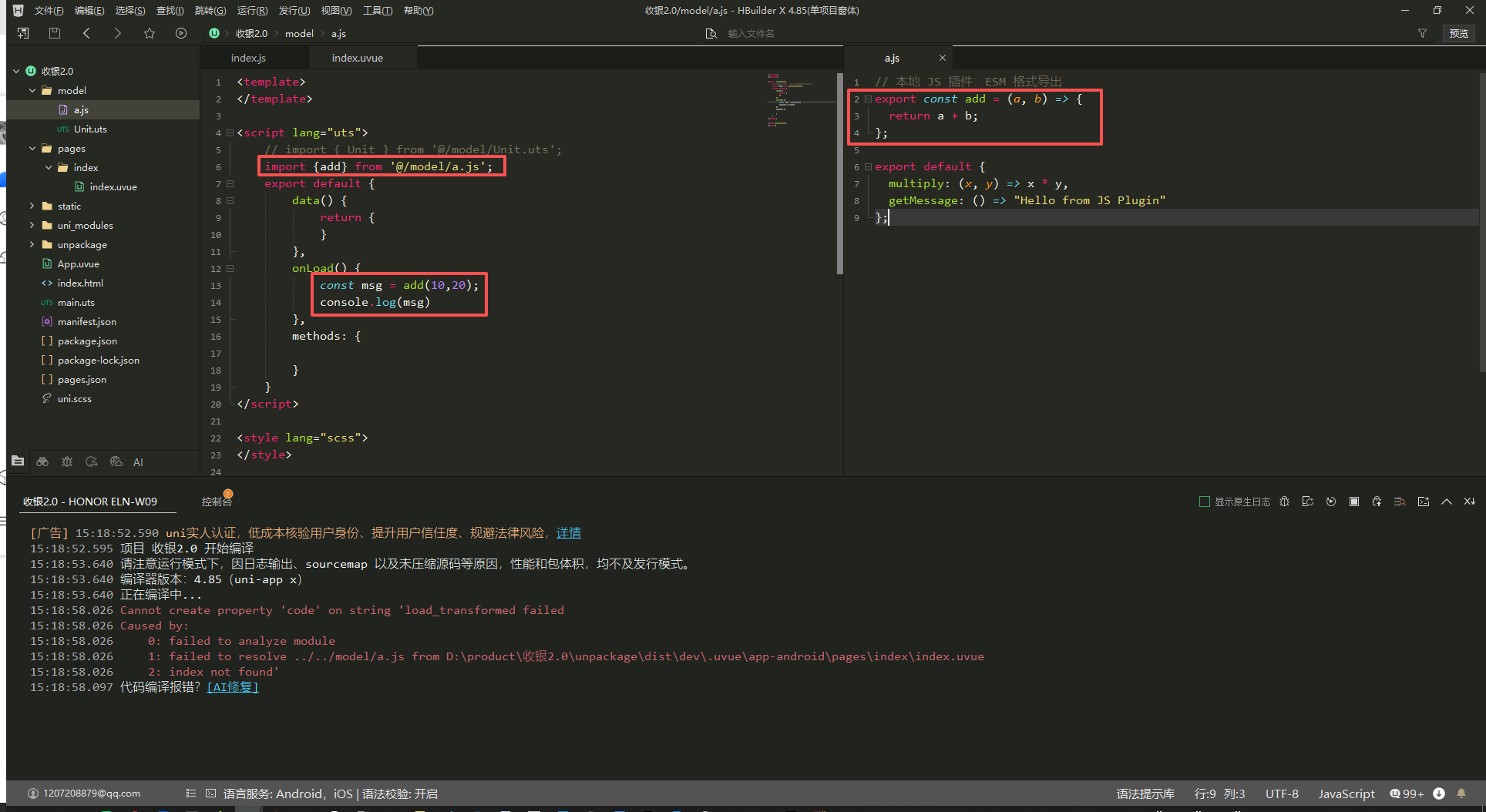
Task: Click the log search filter icon
Action: tap(1400, 502)
